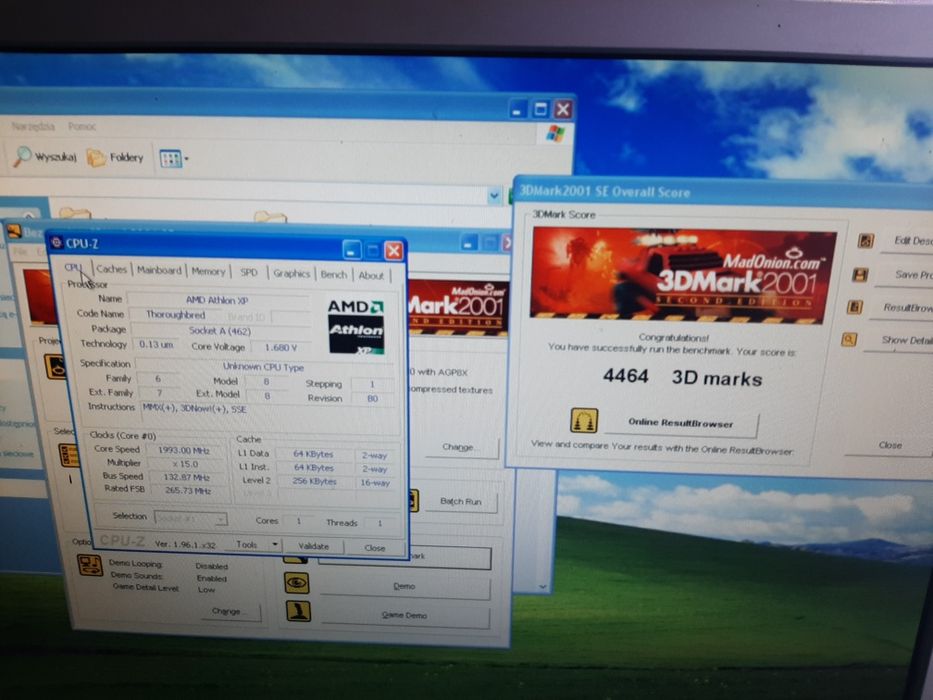Click the Change button under Game Detail Level
This screenshot has width=933, height=700.
(226, 611)
